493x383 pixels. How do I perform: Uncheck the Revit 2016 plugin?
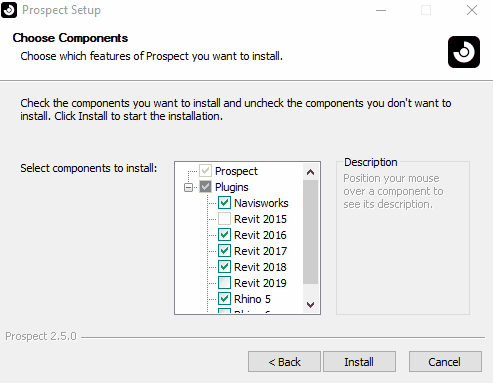pos(224,235)
